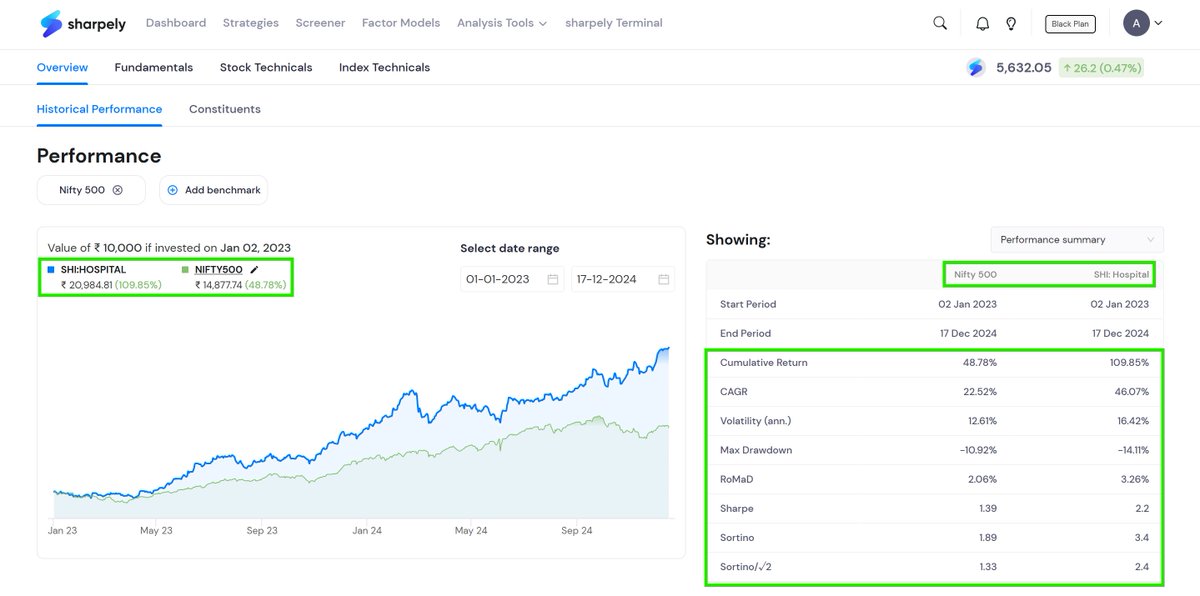Click the Sep 24 chart axis label
This screenshot has height=596, width=1200.
point(577,531)
